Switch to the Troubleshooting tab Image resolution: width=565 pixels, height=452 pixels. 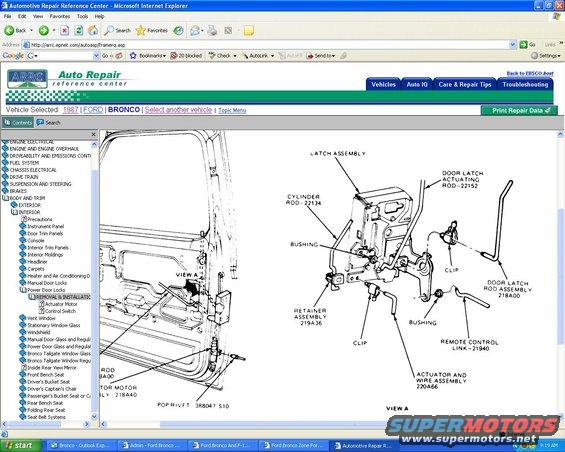point(525,84)
